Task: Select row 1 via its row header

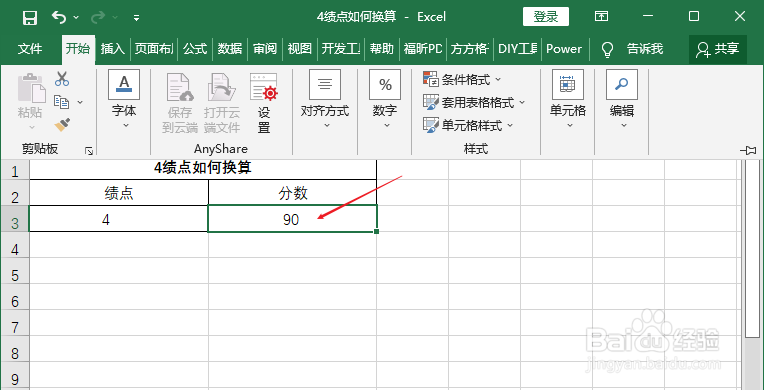Action: click(x=15, y=171)
